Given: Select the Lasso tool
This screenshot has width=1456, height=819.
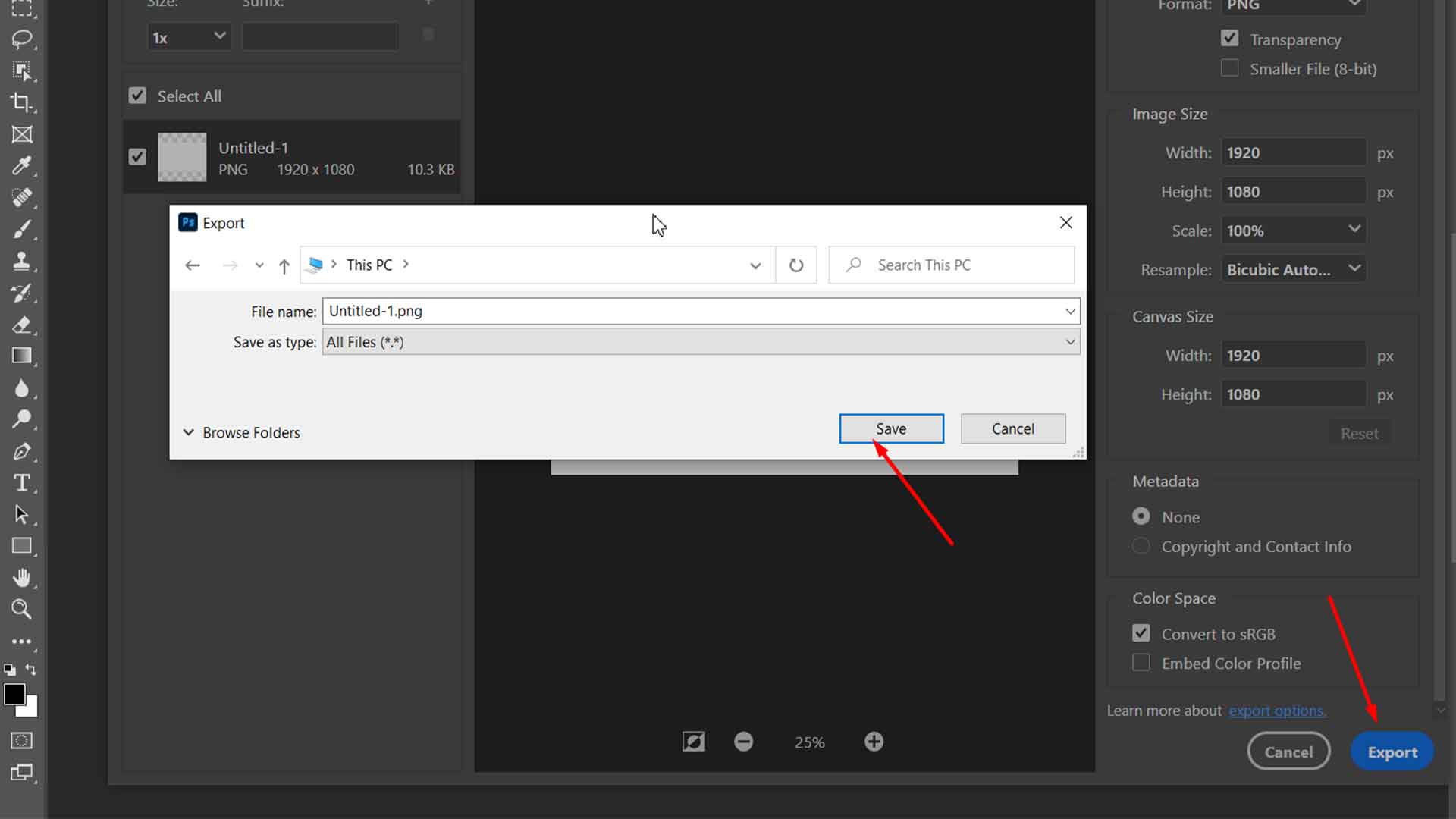Looking at the screenshot, I should [x=22, y=39].
